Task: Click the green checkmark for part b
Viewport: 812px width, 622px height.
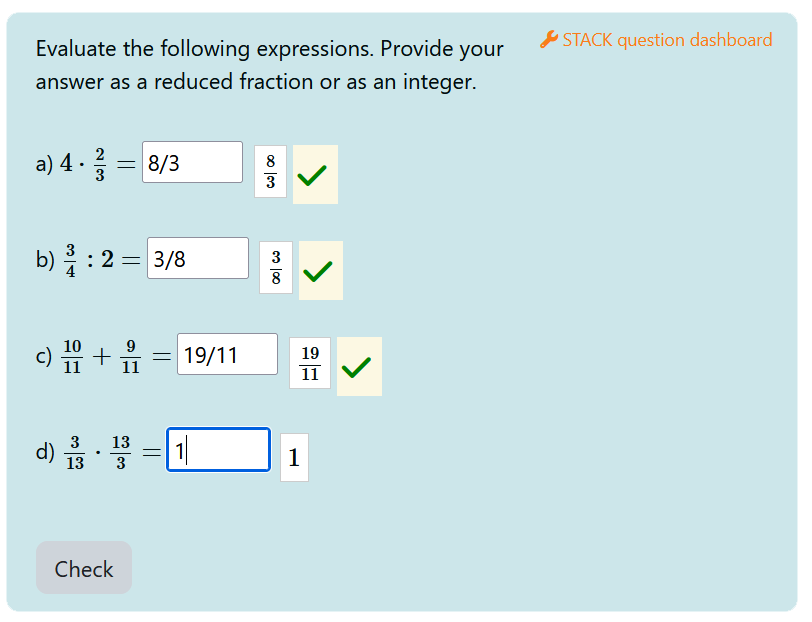Action: (320, 270)
